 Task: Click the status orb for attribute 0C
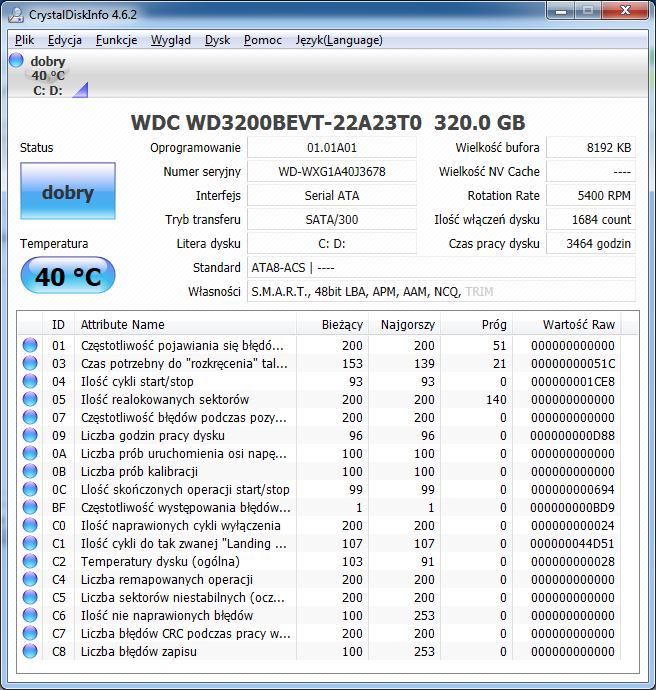(30, 489)
